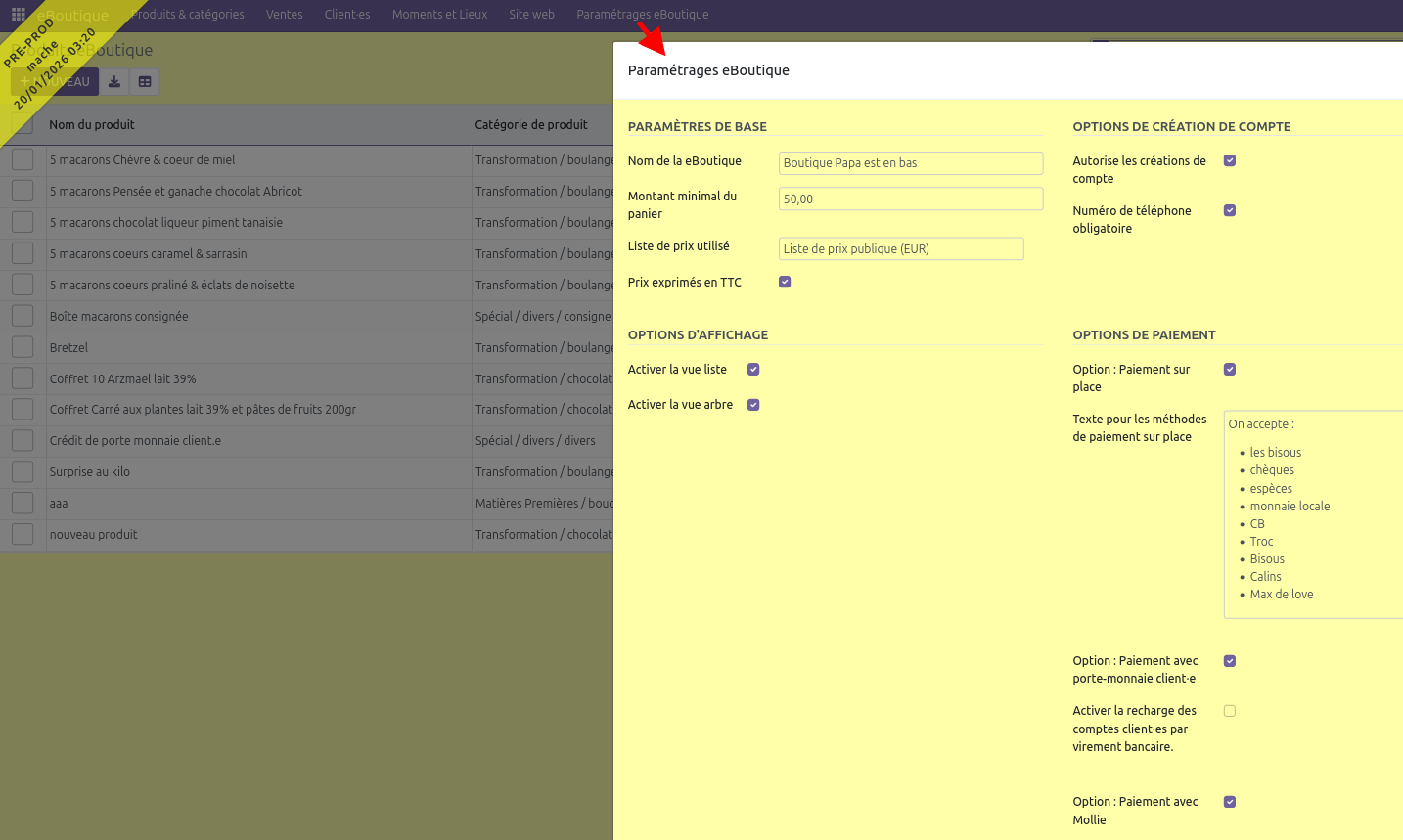Open the Client·es menu

[347, 15]
